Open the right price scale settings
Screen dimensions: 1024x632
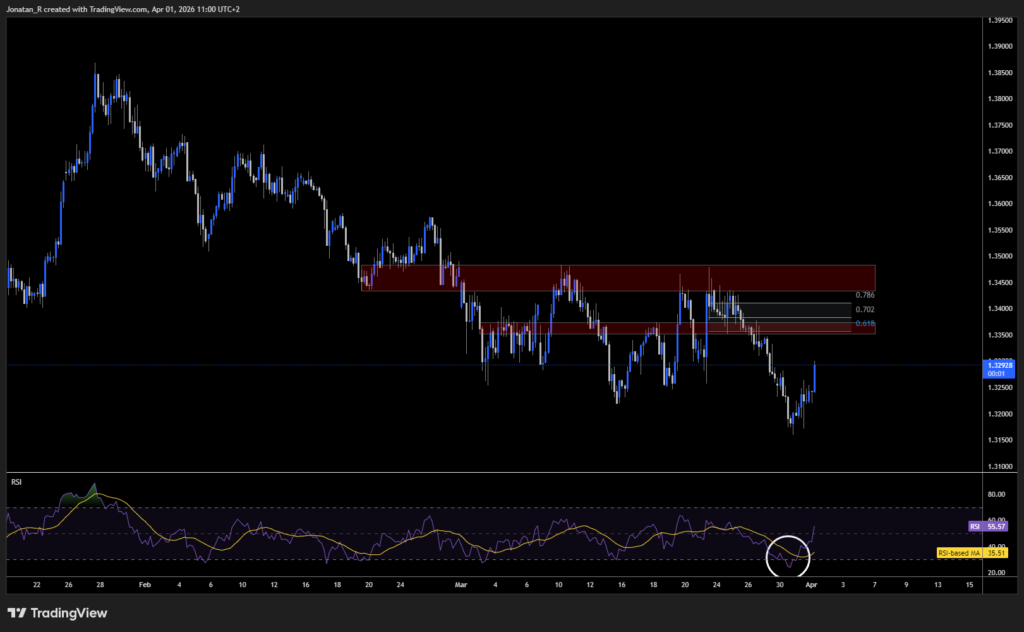click(997, 200)
